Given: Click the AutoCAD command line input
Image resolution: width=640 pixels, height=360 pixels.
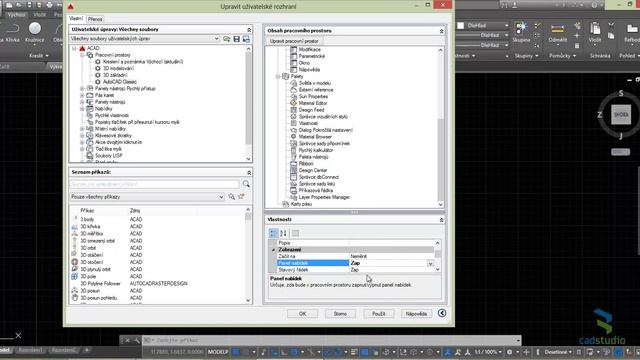Looking at the screenshot, I should click(331, 340).
